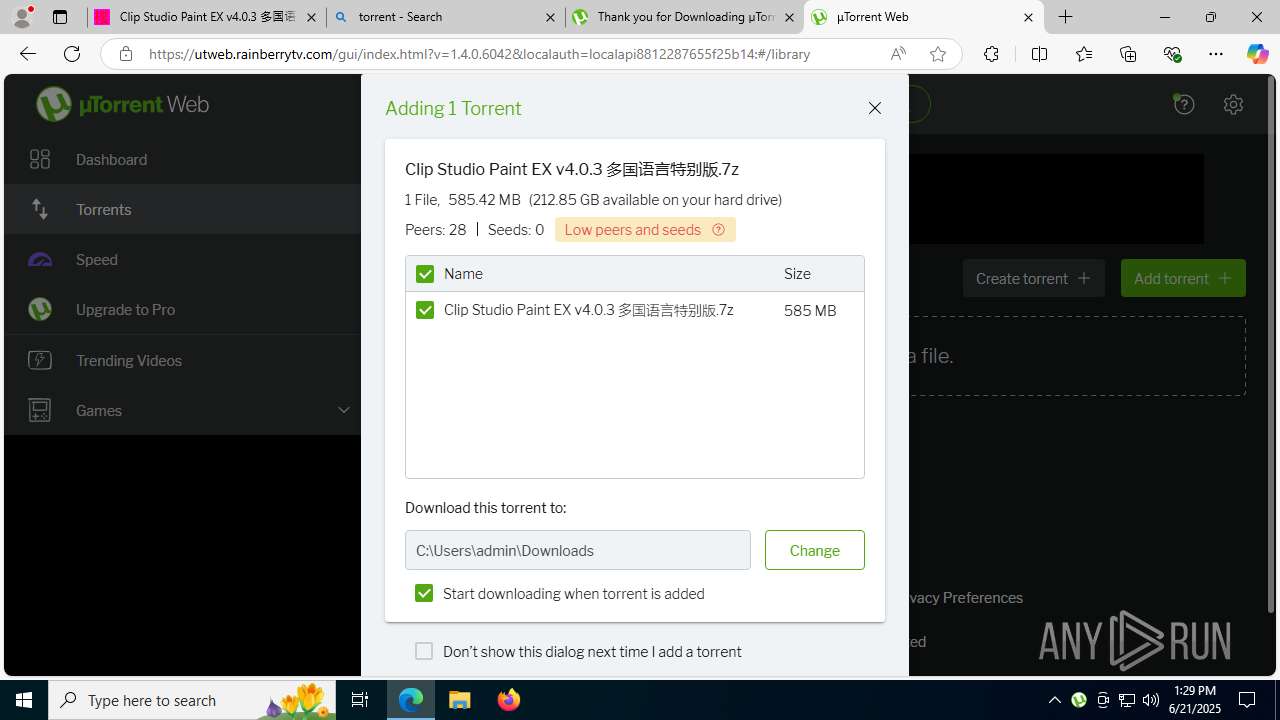Viewport: 1280px width, 720px height.
Task: Click the Change download folder button
Action: [x=815, y=550]
